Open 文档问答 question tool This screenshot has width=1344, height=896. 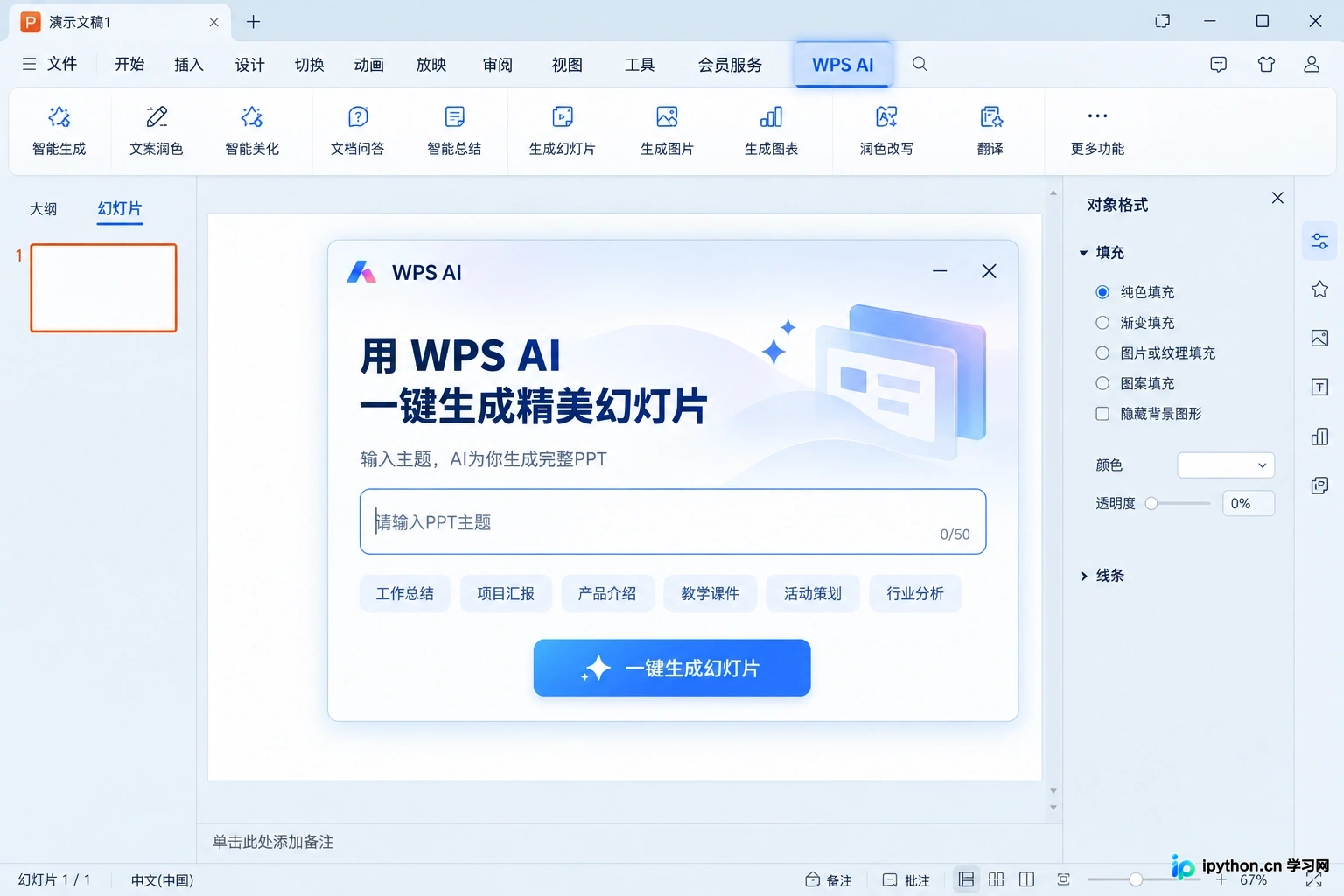[357, 130]
